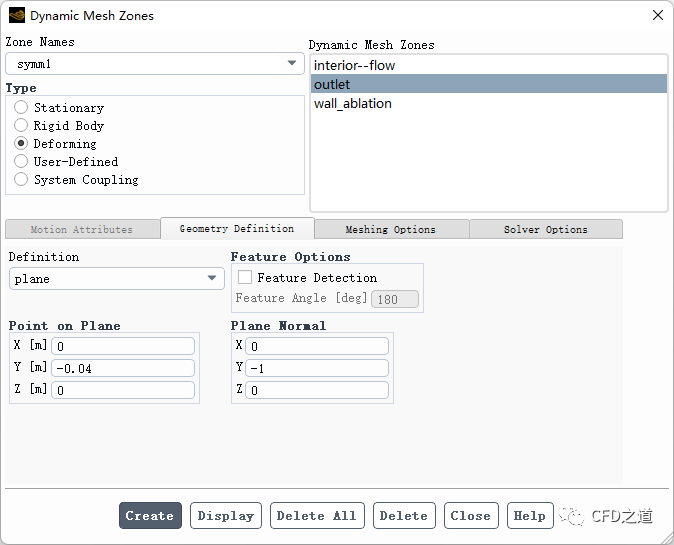Viewport: 674px width, 545px height.
Task: Click the Fluent app icon in title bar
Action: point(16,15)
